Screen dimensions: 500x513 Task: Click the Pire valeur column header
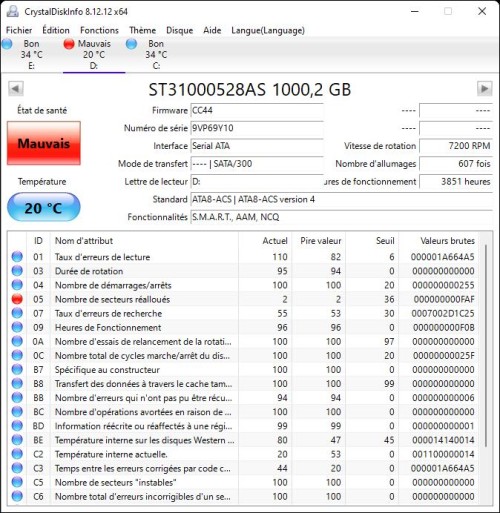318,241
